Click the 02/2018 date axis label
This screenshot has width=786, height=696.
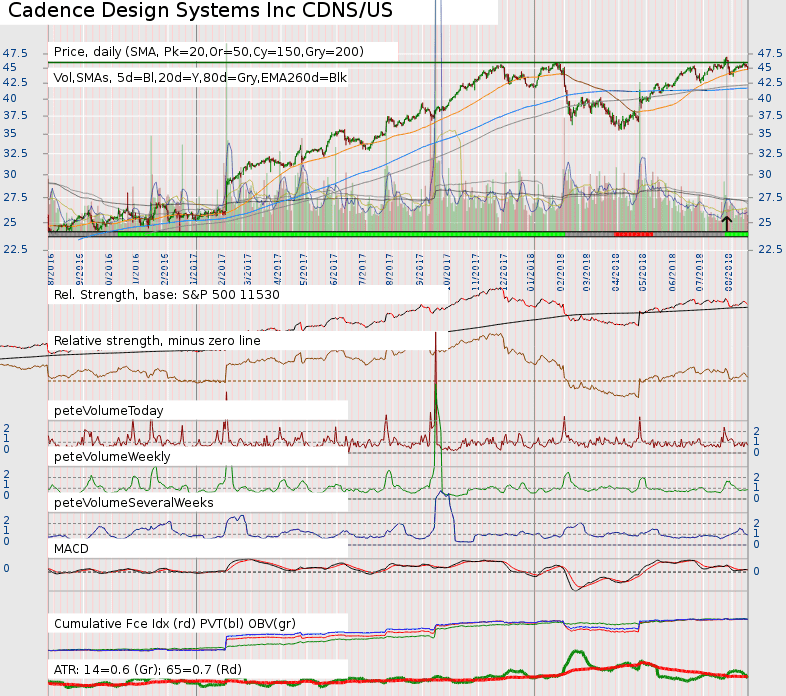(560, 272)
